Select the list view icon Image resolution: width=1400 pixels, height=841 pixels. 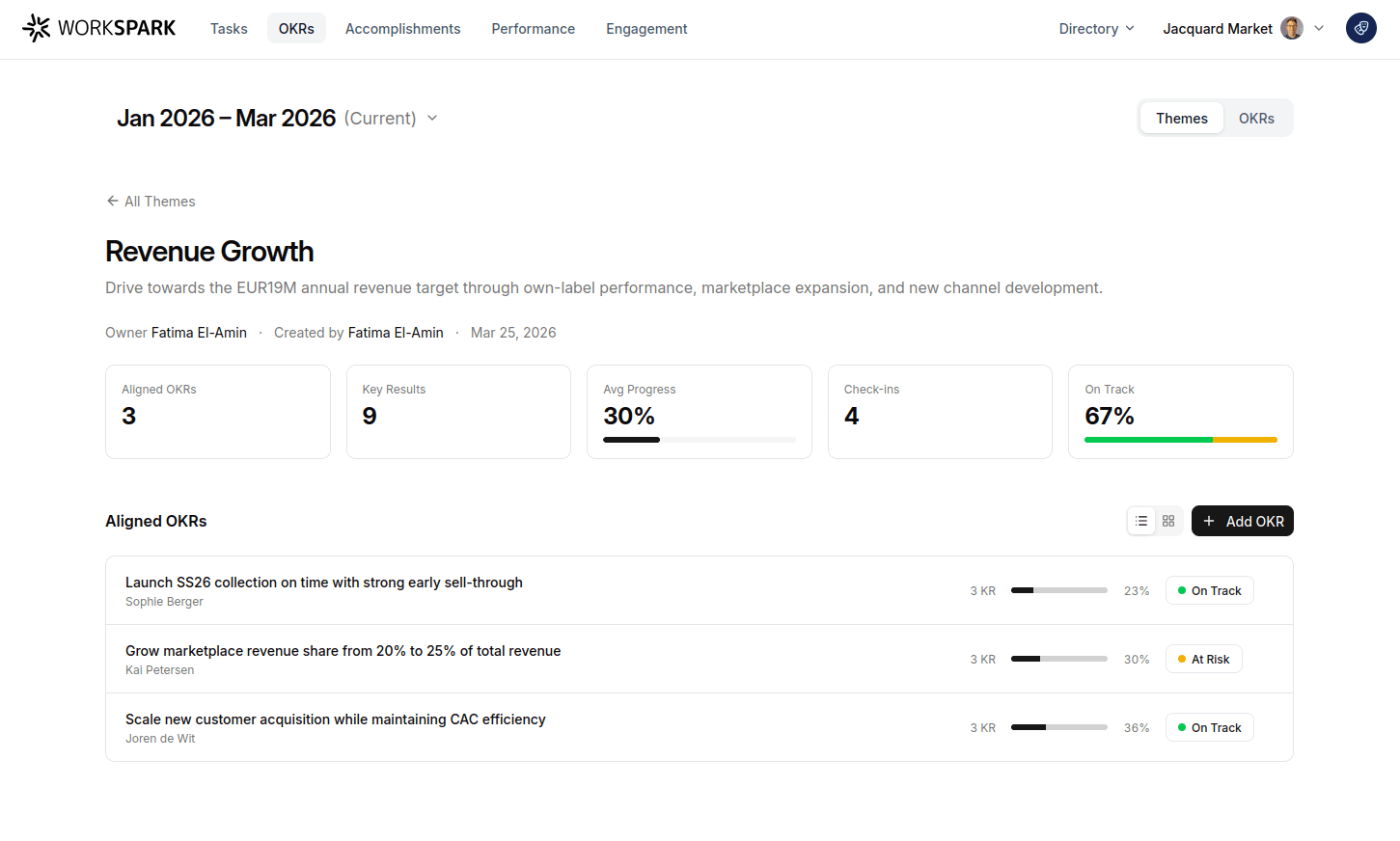click(x=1141, y=521)
